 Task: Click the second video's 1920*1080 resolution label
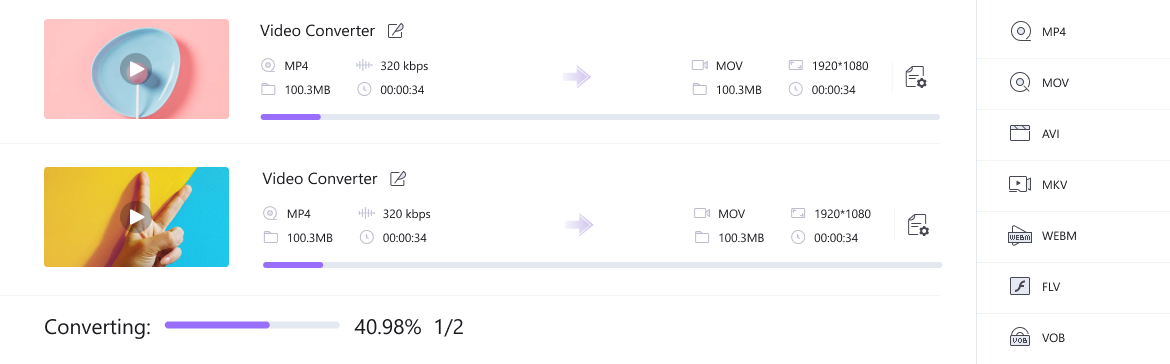click(842, 213)
